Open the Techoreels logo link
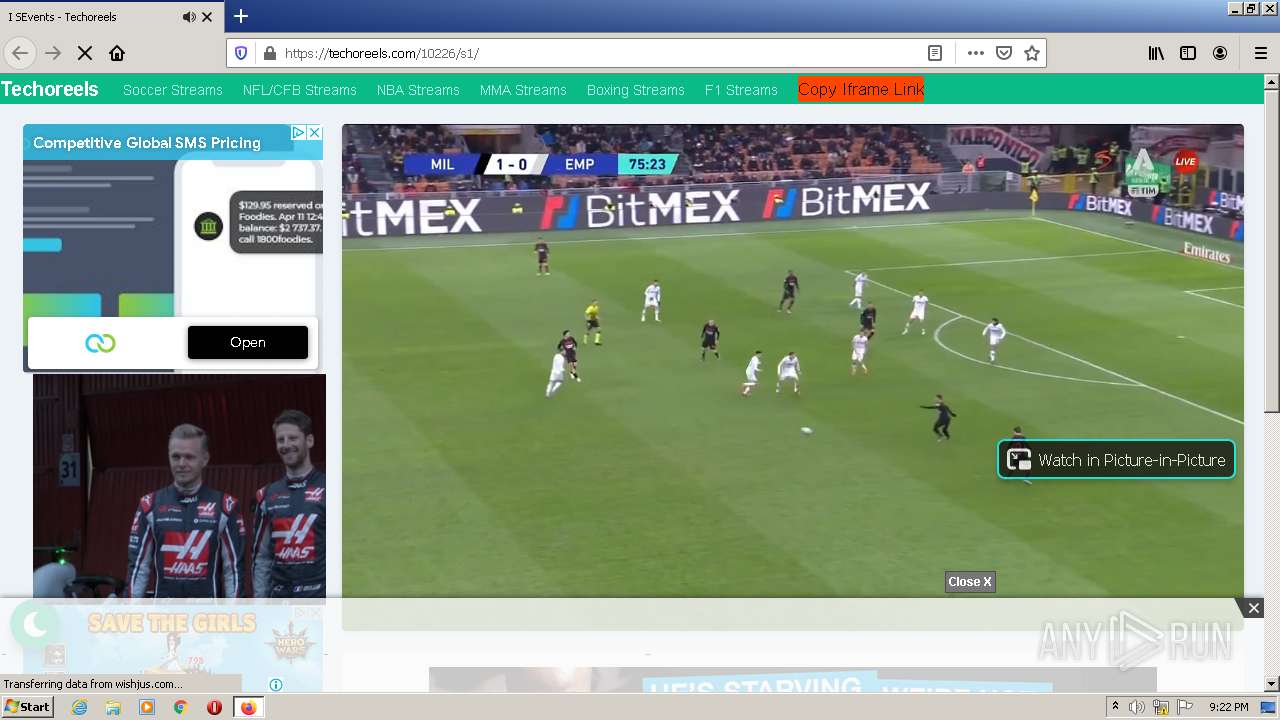The width and height of the screenshot is (1280, 720). click(x=50, y=89)
